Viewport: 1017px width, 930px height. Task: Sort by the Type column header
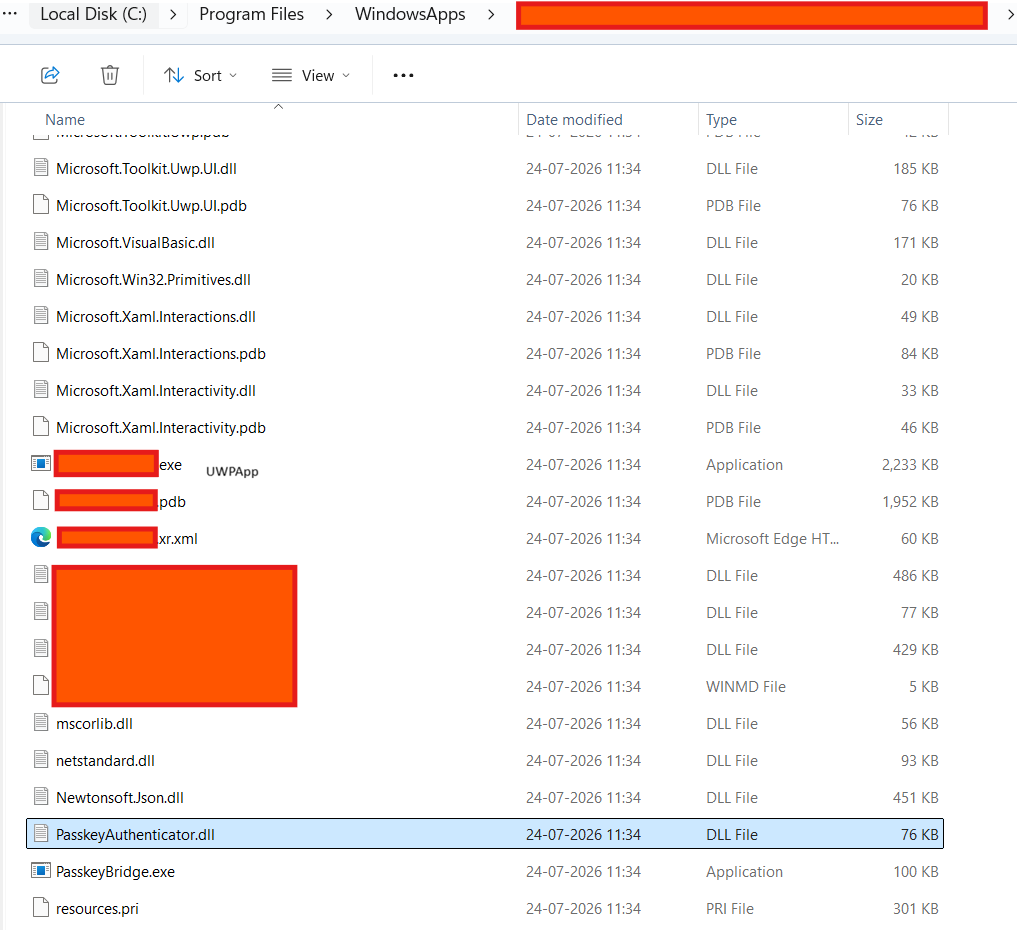click(721, 120)
